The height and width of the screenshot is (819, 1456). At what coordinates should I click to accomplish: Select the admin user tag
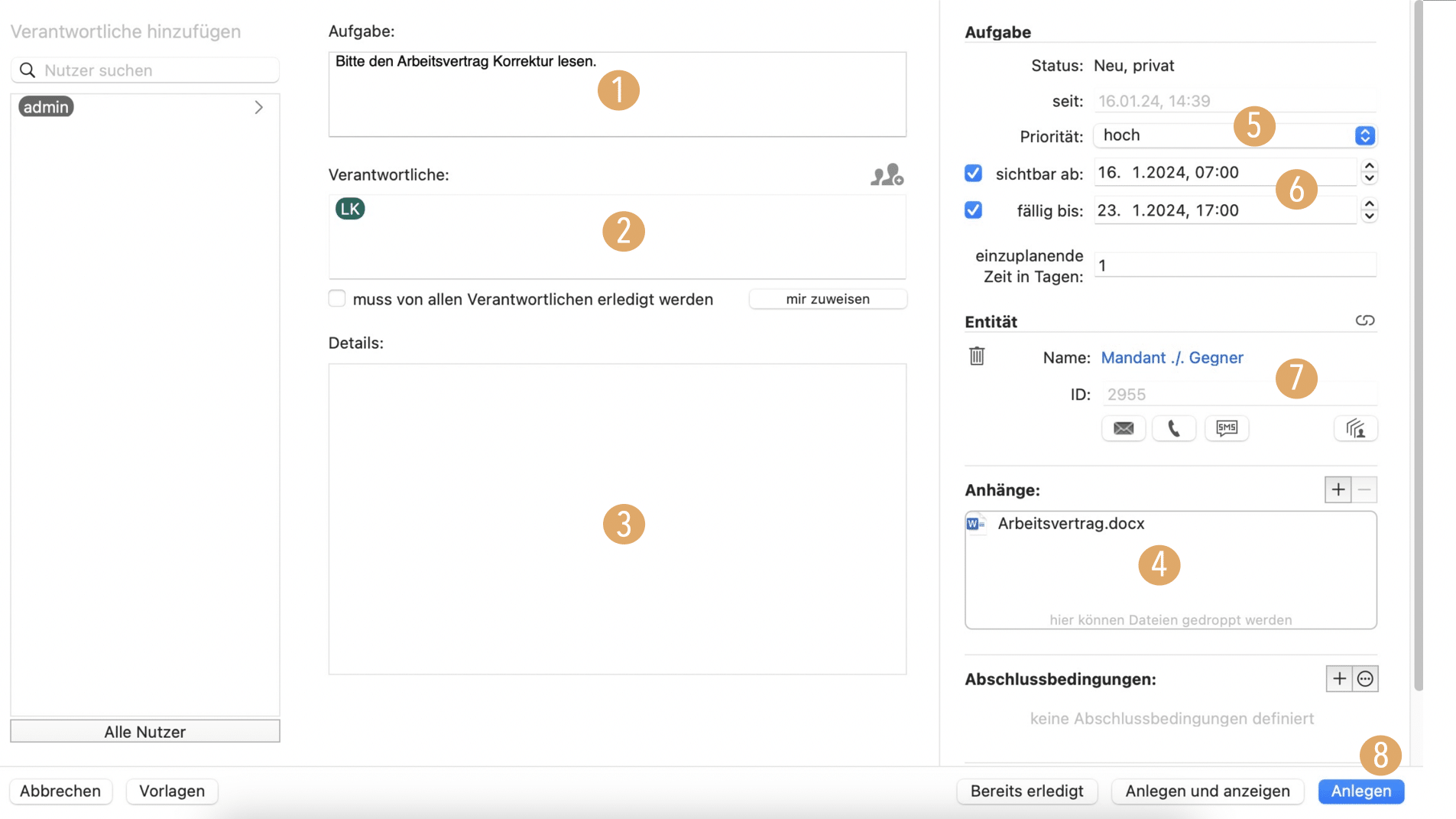pyautogui.click(x=46, y=107)
